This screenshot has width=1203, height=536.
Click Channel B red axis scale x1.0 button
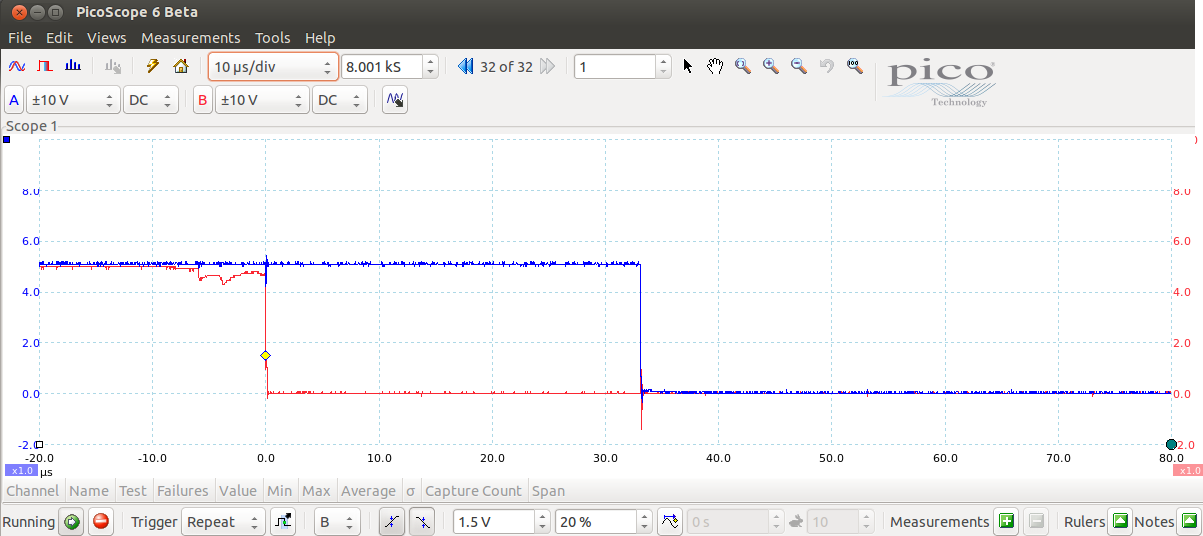coord(1186,470)
